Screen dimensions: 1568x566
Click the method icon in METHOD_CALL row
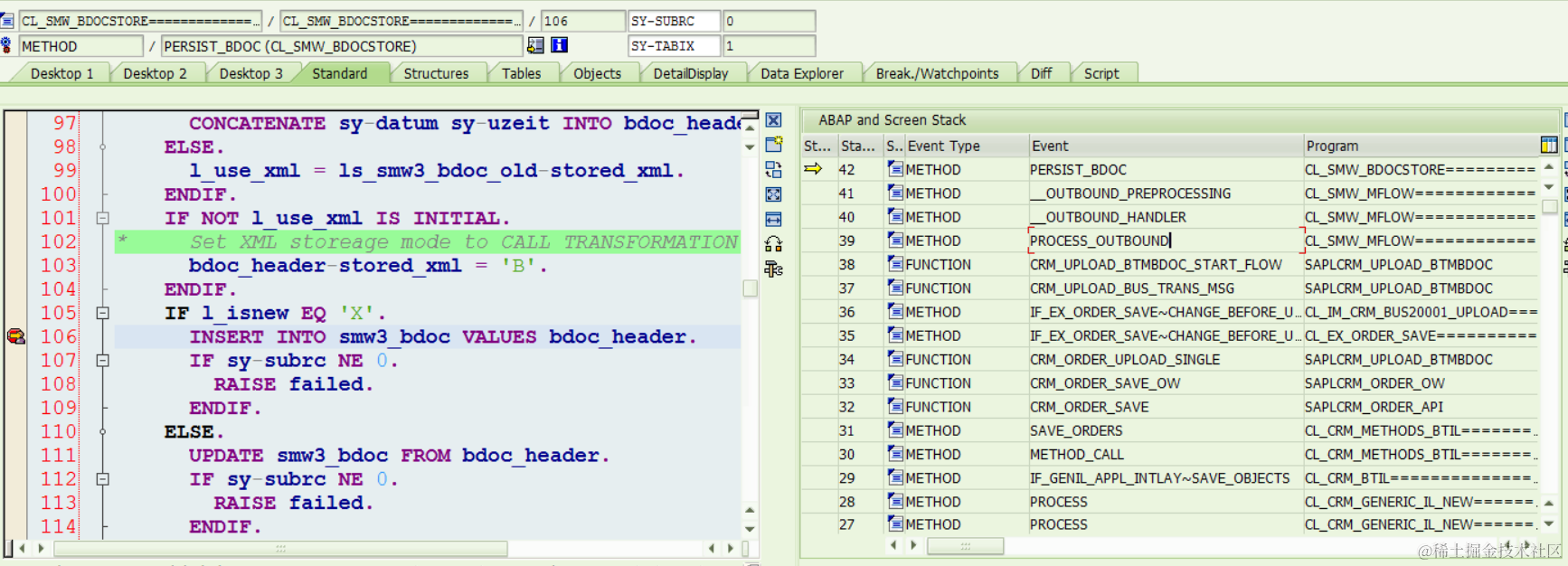[x=895, y=454]
